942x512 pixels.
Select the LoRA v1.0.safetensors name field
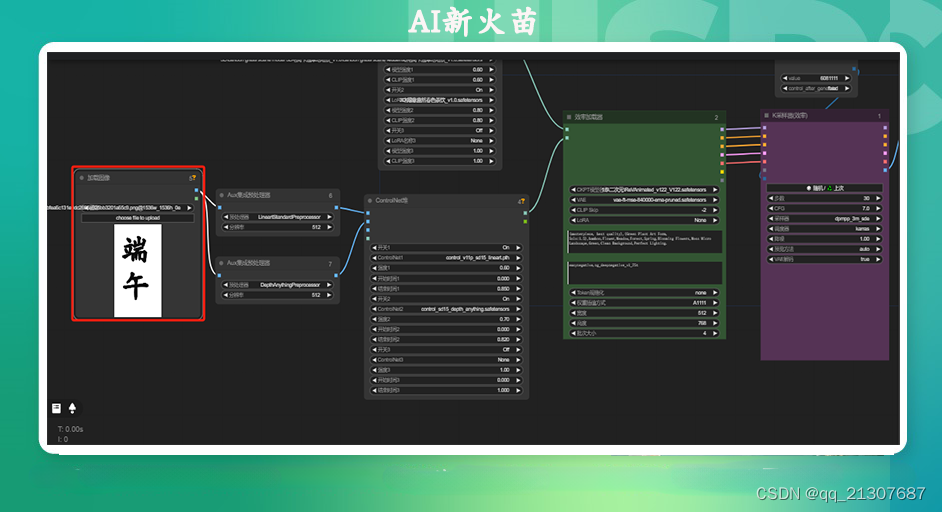440,100
